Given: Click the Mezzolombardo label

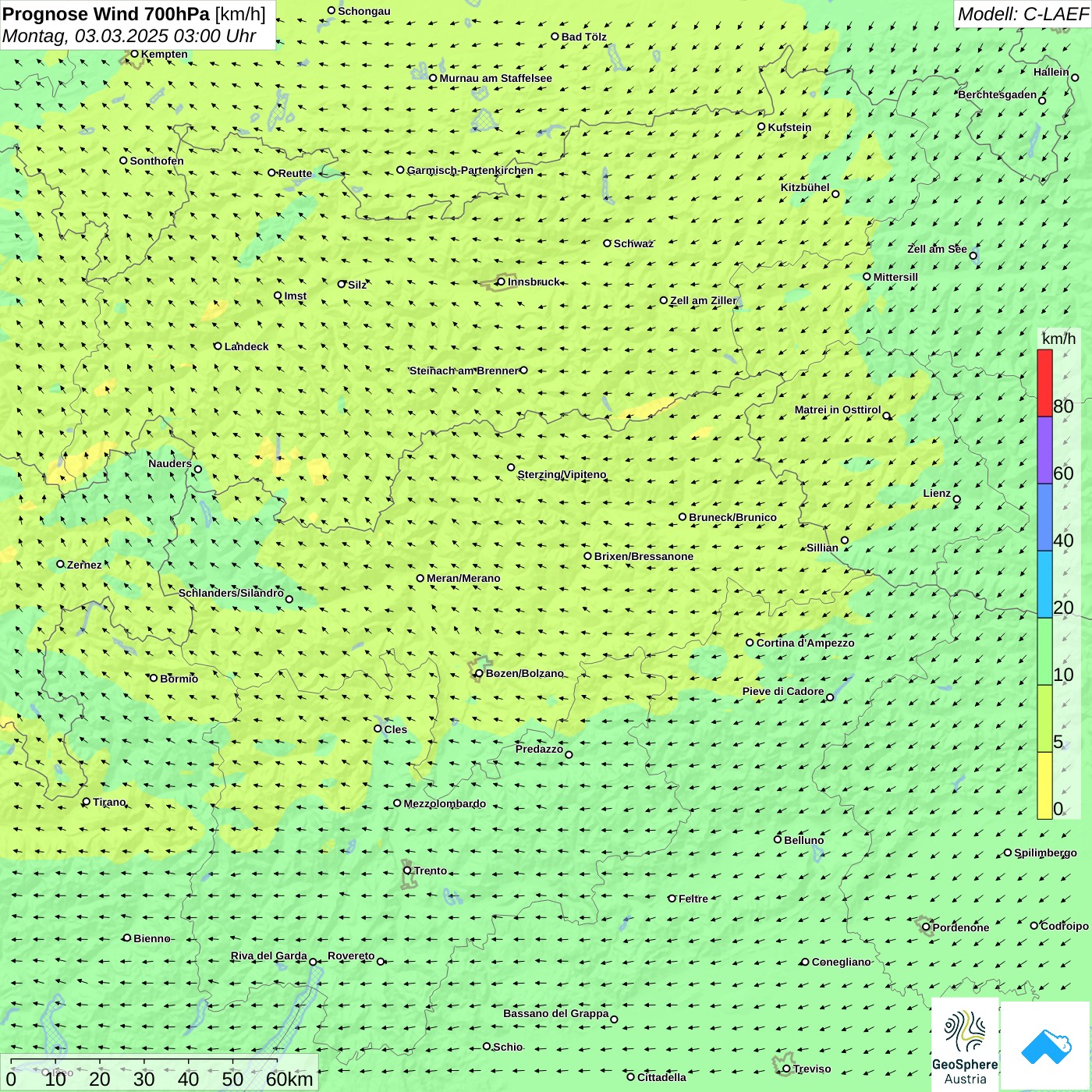Looking at the screenshot, I should [445, 803].
